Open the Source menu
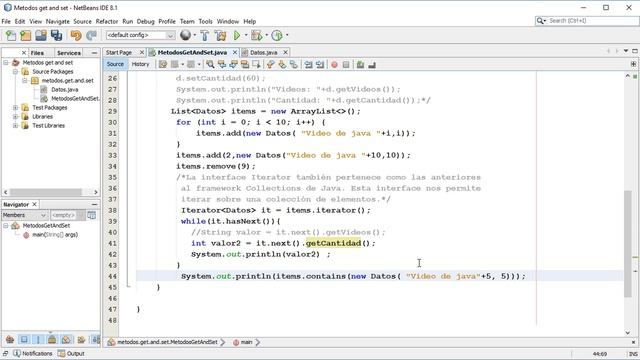The image size is (640, 360). pyautogui.click(x=82, y=21)
